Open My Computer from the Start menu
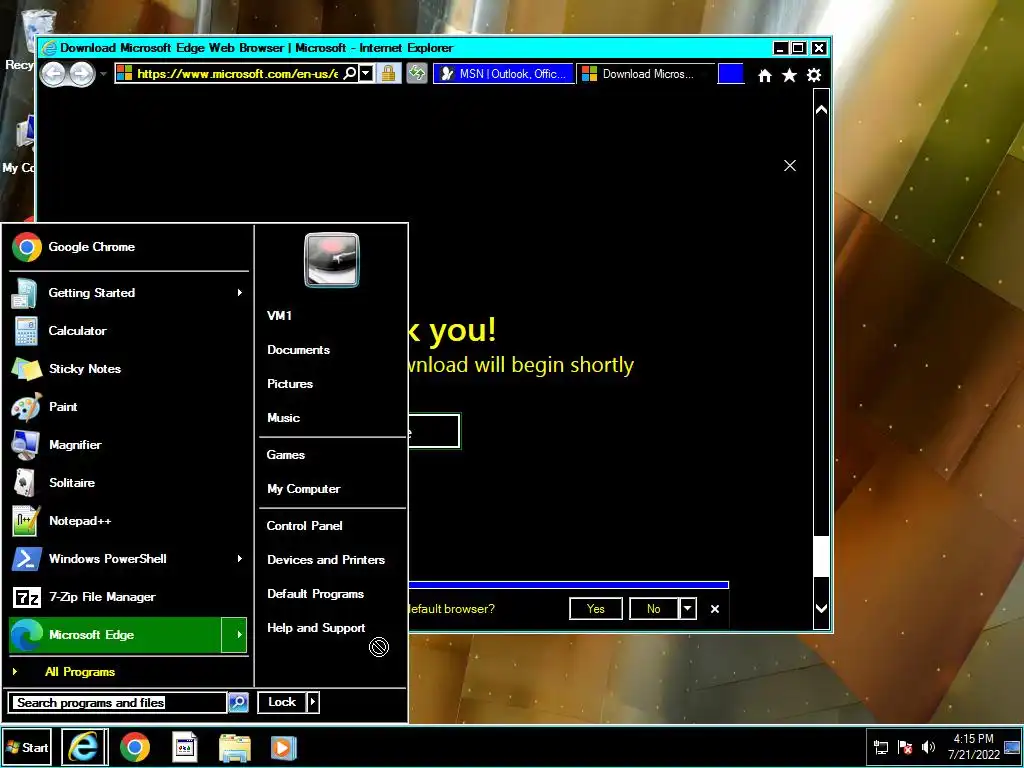 pyautogui.click(x=304, y=488)
